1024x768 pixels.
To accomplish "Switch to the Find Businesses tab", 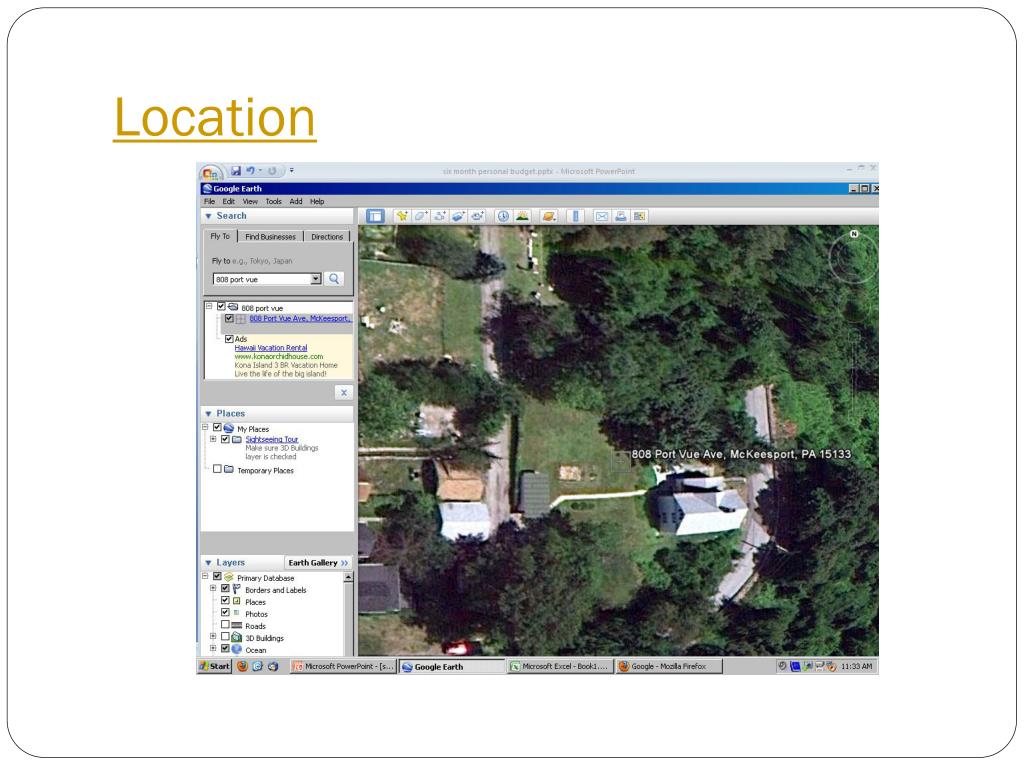I will [x=270, y=236].
